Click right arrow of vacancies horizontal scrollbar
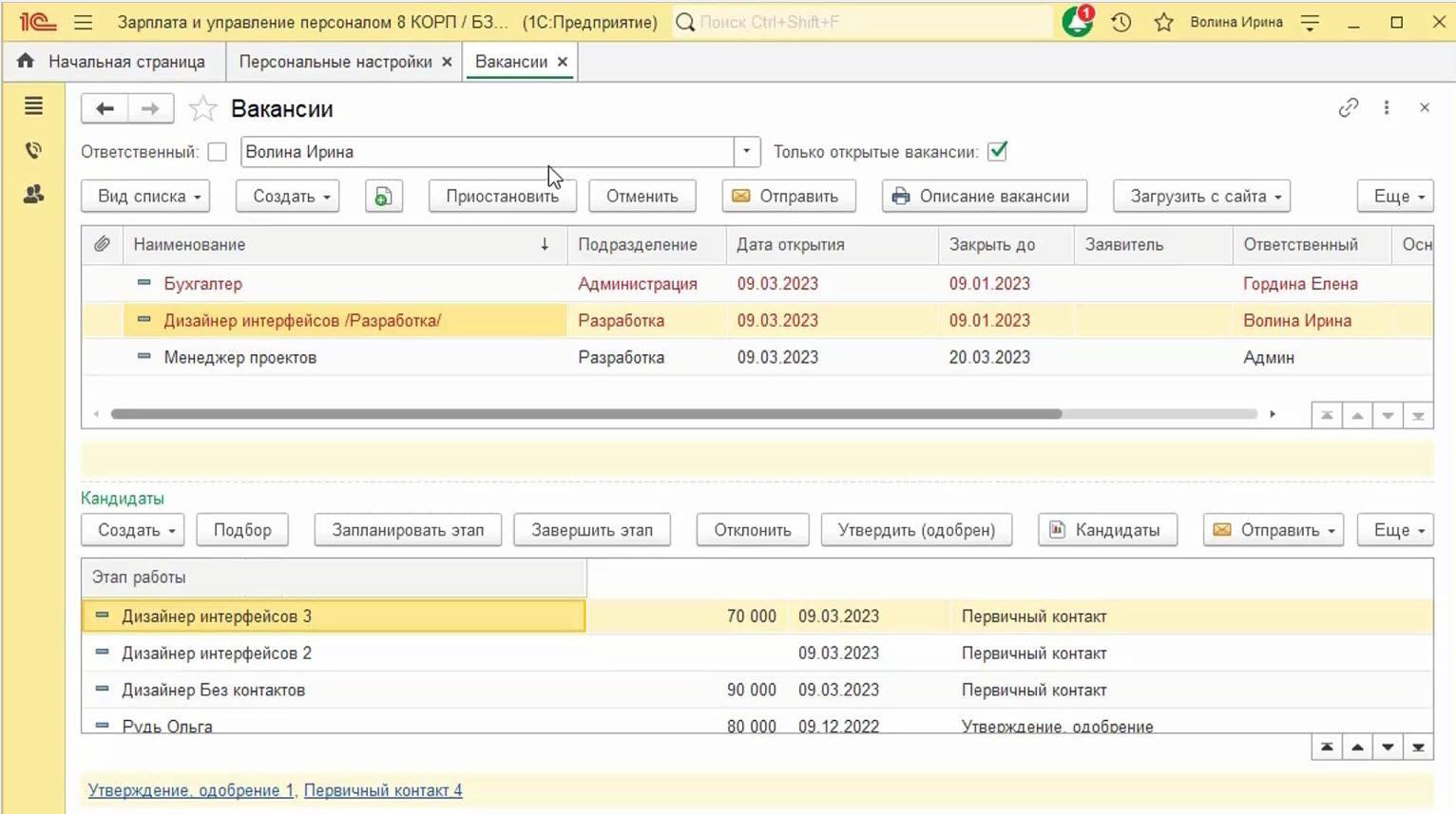Viewport: 1456px width, 814px height. click(1273, 414)
